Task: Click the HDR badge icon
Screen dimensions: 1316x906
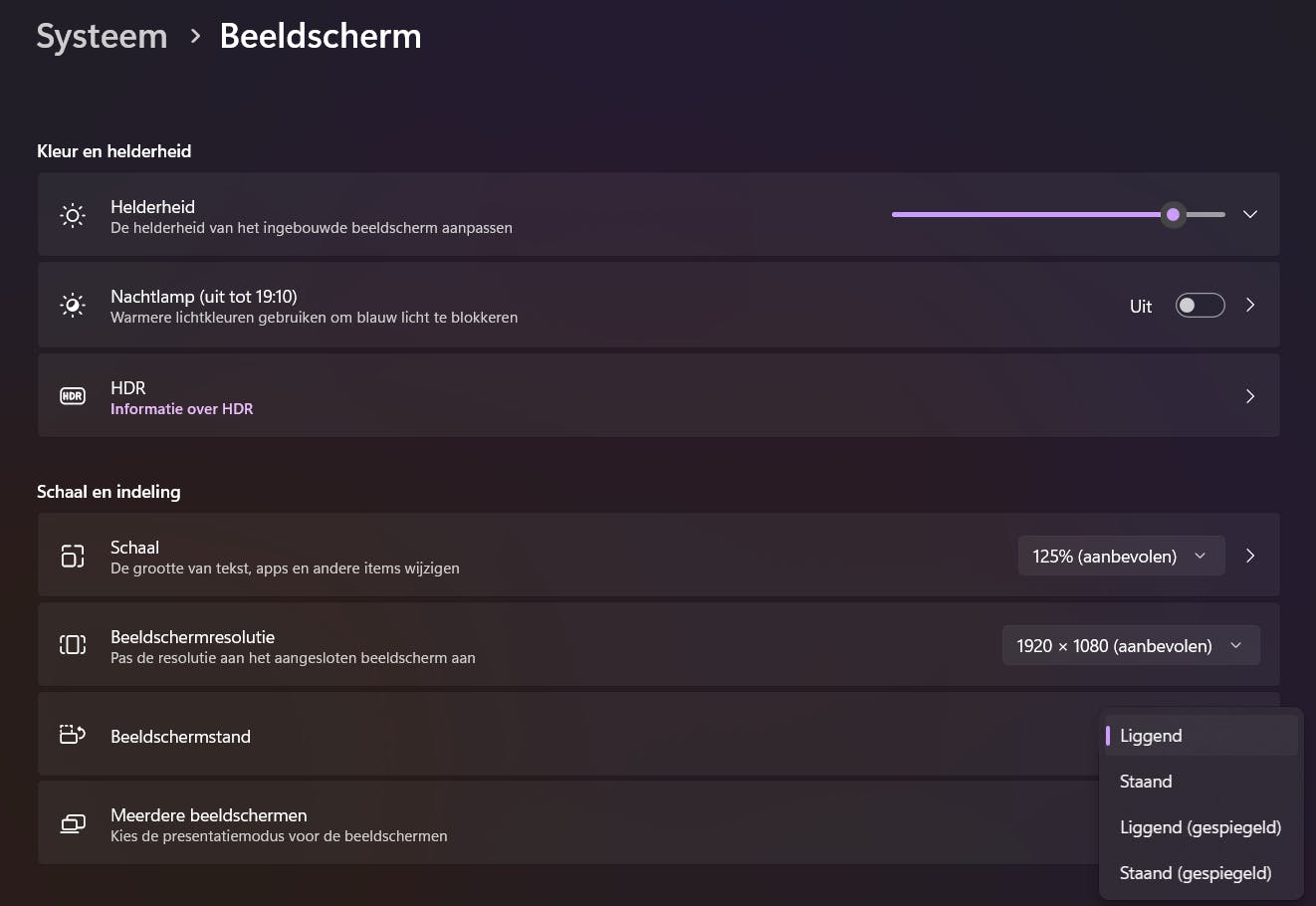Action: click(73, 396)
